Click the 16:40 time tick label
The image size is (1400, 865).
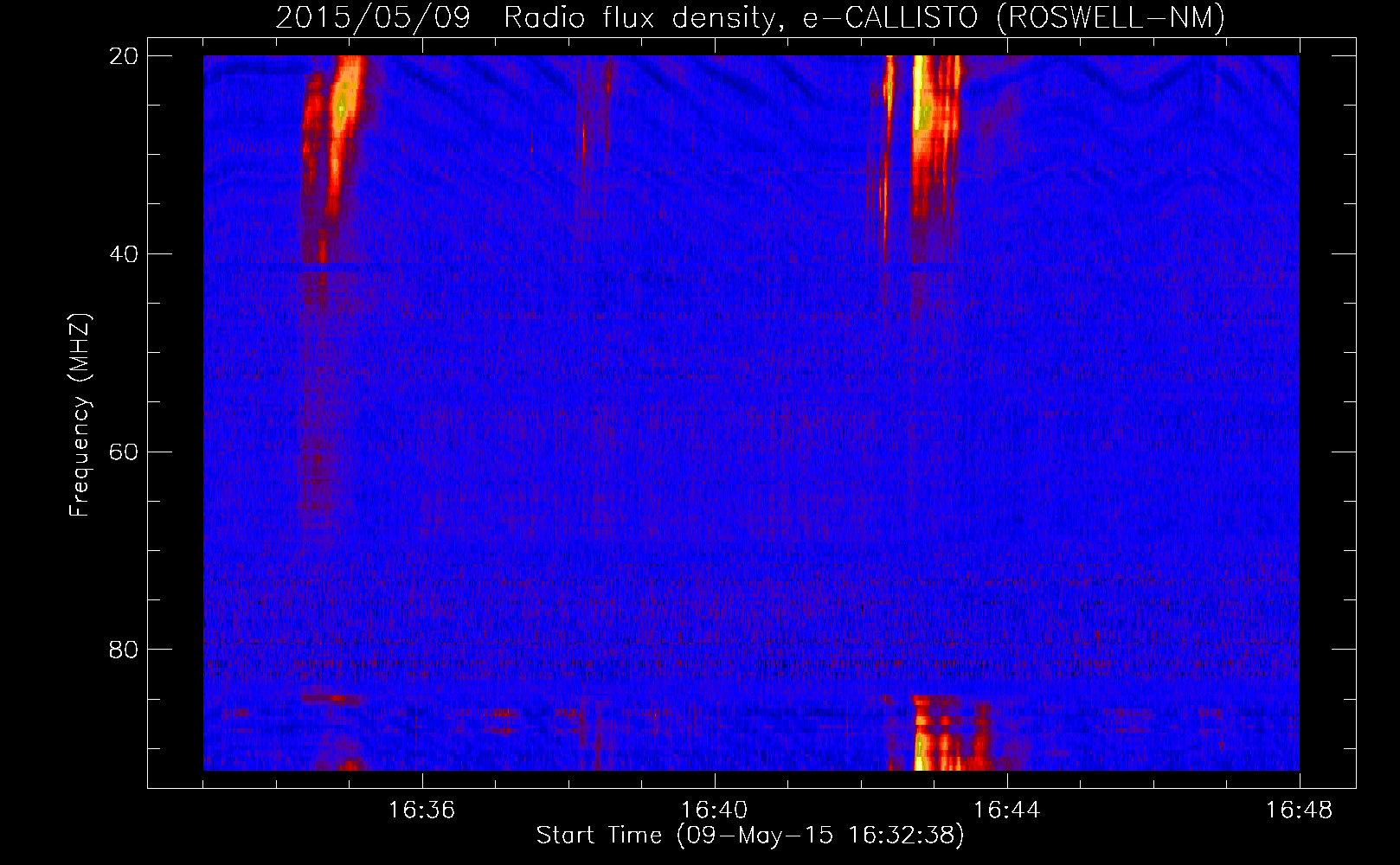[x=715, y=811]
